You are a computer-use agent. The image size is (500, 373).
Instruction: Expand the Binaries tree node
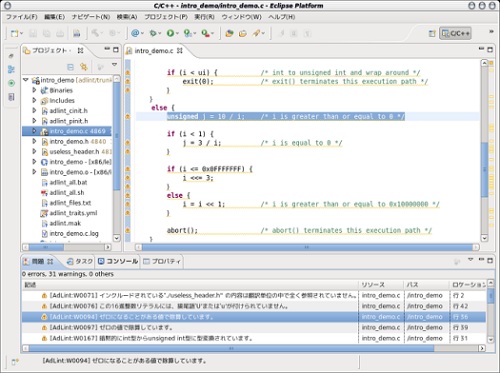click(x=34, y=90)
